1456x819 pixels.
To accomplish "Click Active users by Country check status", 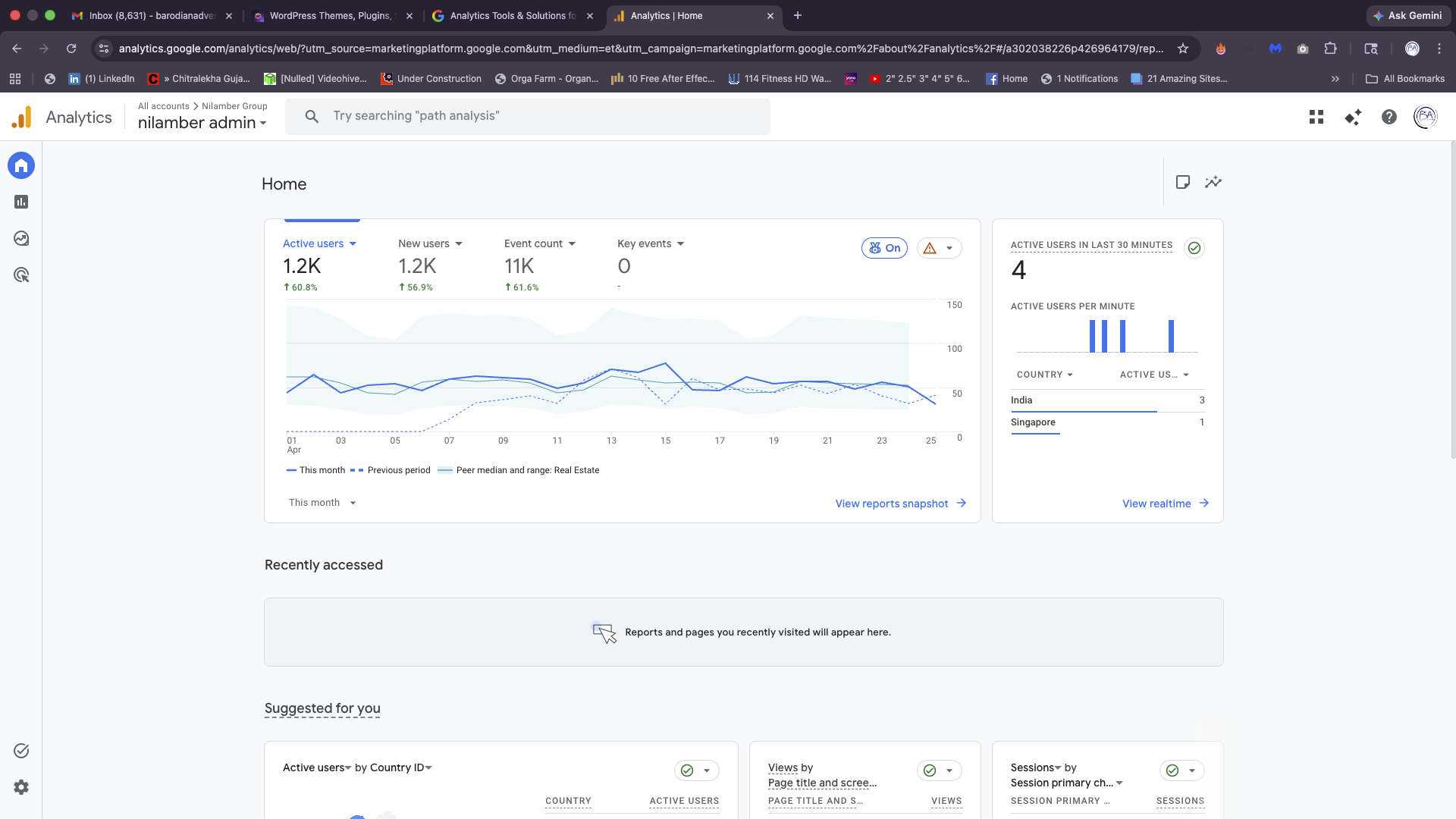I will 687,770.
